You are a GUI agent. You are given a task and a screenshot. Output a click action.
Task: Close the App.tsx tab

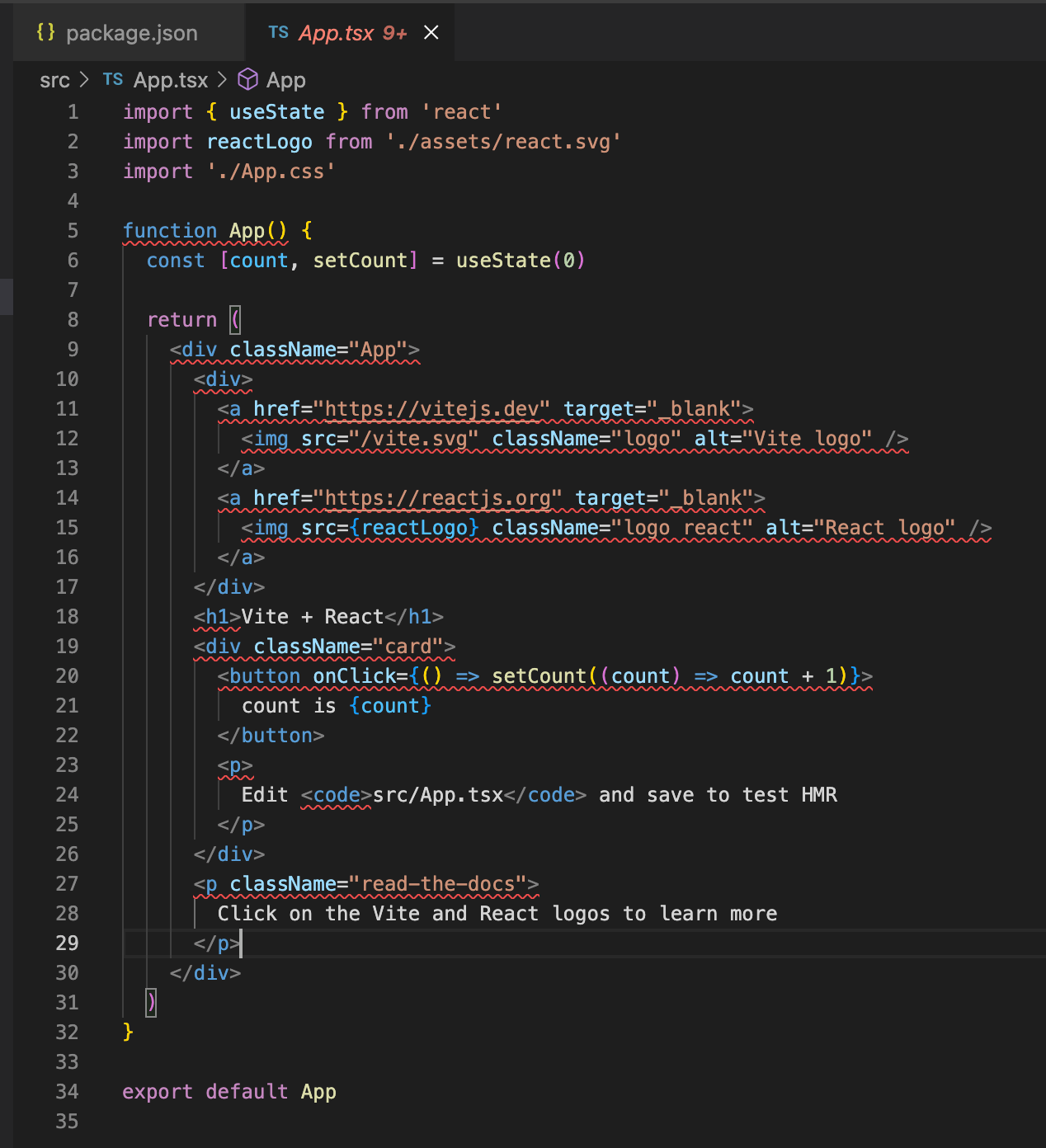[431, 33]
